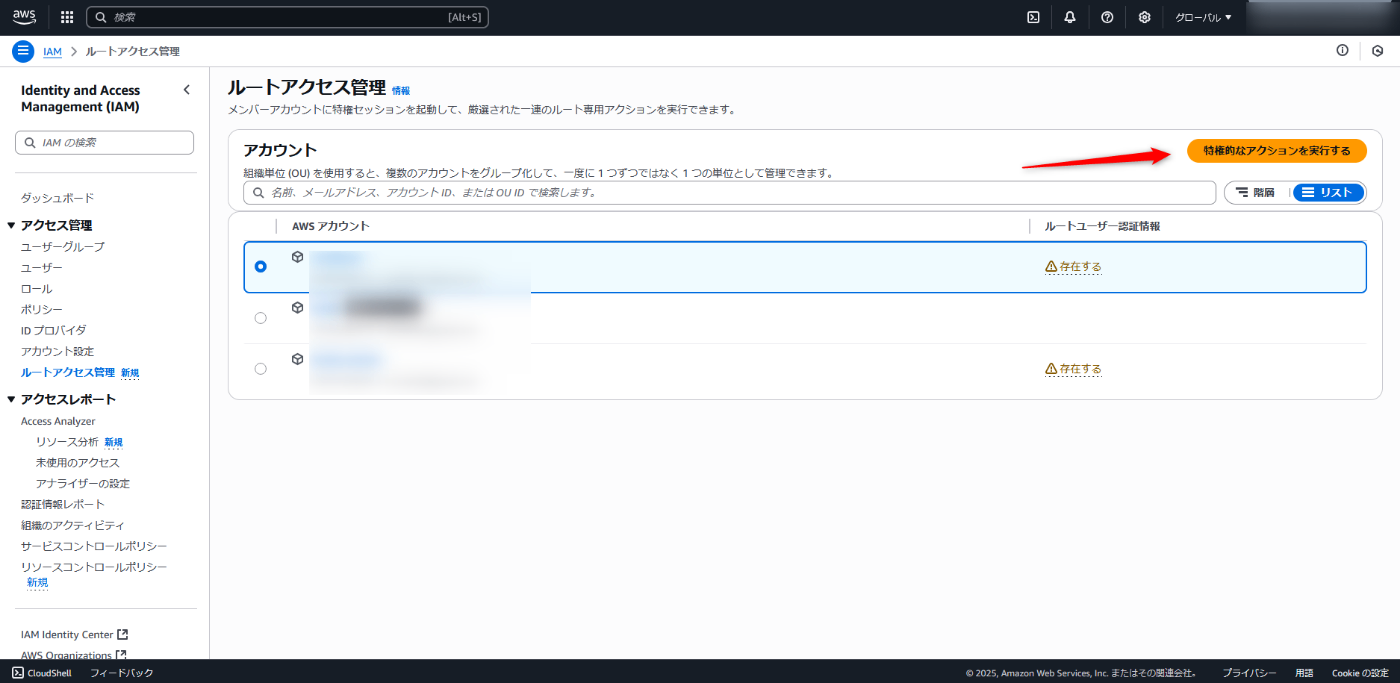Toggle the hamburger navigation menu
The image size is (1400, 683).
pyautogui.click(x=23, y=51)
